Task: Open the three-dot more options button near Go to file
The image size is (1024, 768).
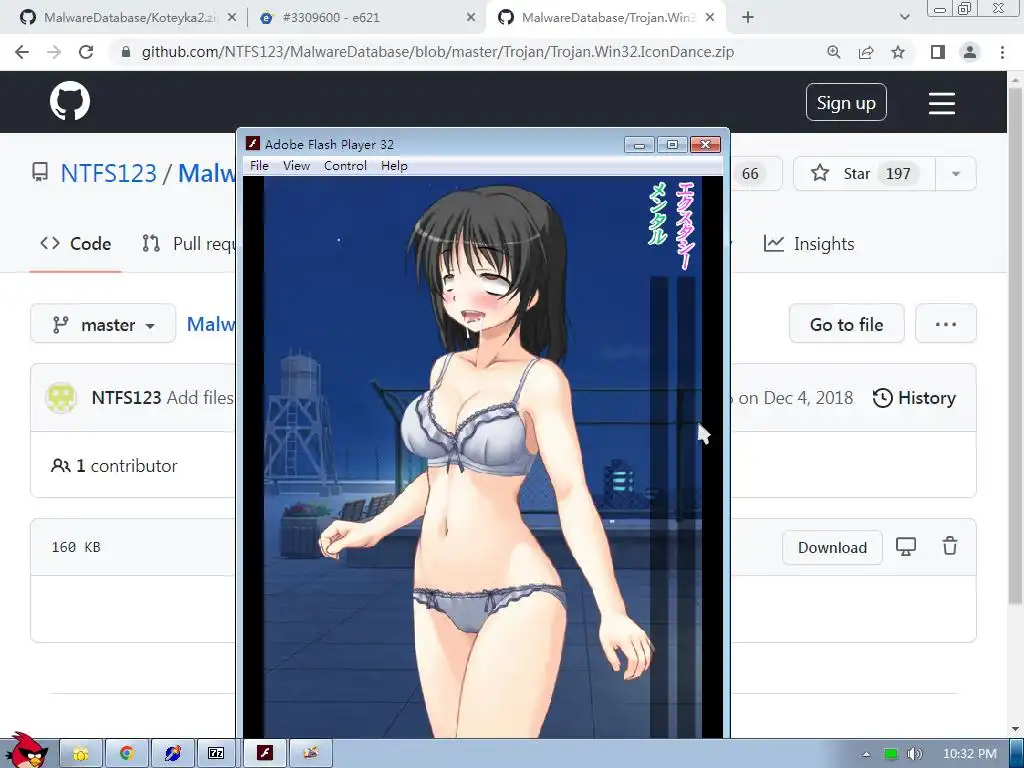Action: [946, 324]
